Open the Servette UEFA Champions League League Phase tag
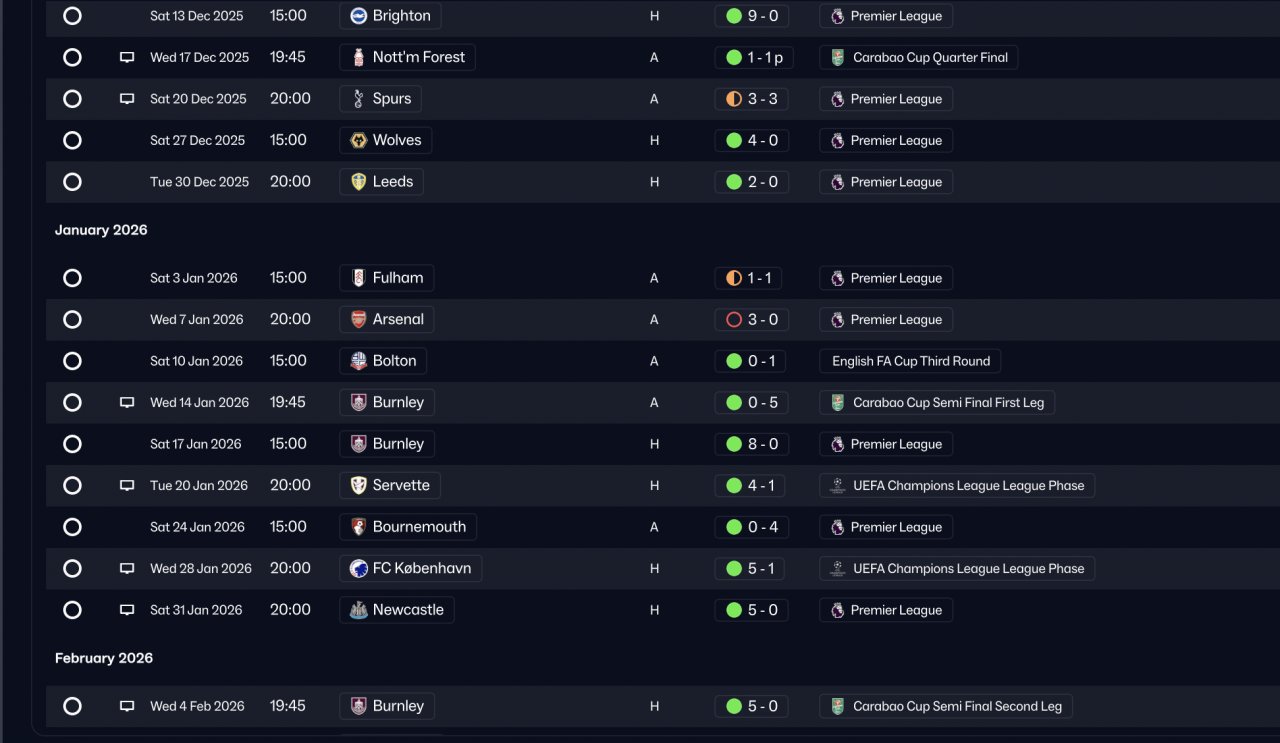The image size is (1280, 743). pyautogui.click(x=957, y=486)
